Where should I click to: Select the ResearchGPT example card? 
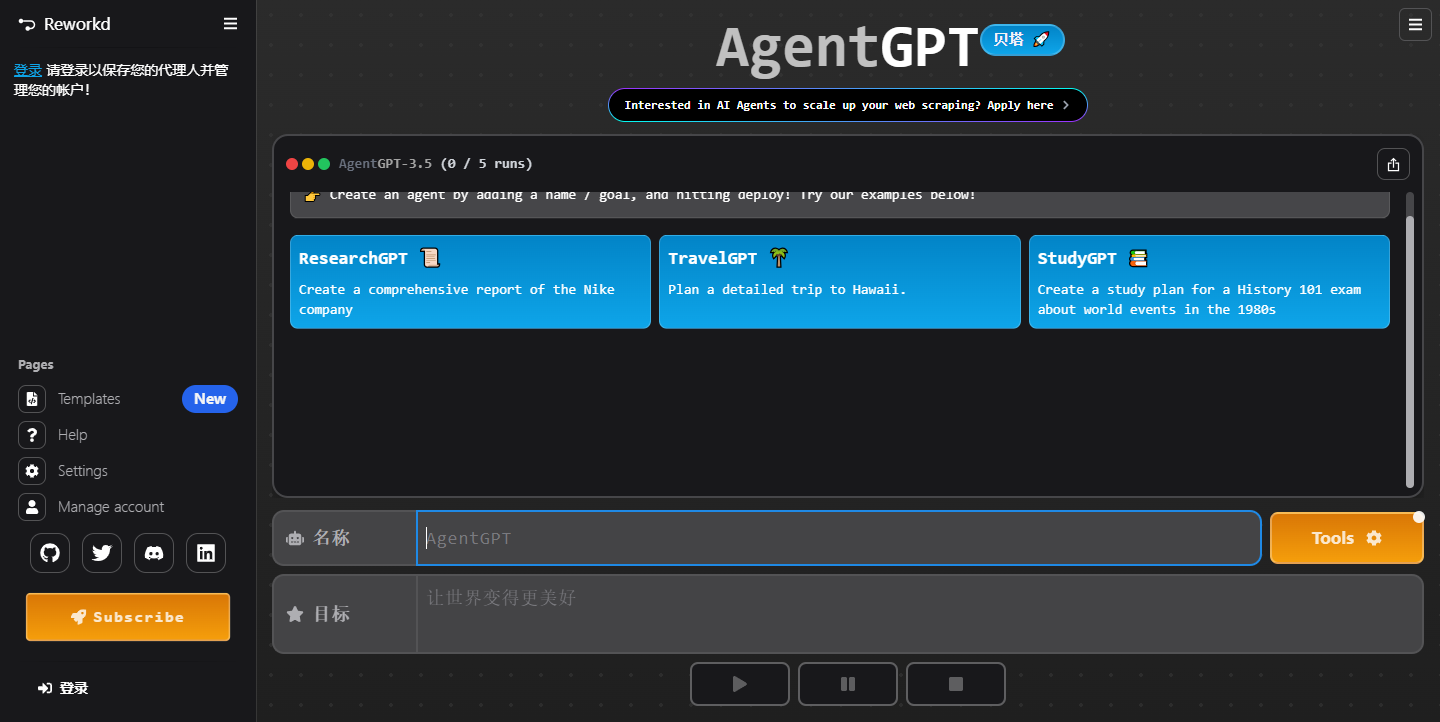(470, 282)
